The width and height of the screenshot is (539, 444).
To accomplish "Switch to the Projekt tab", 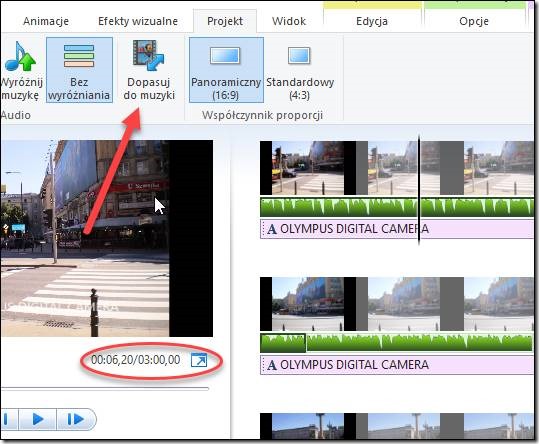I will tap(225, 21).
